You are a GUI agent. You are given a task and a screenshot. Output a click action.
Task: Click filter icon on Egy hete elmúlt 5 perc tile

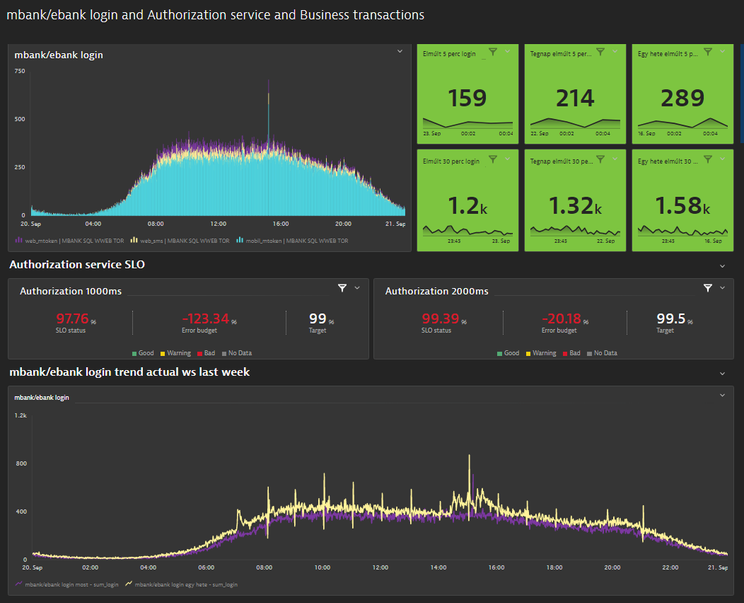coord(707,51)
